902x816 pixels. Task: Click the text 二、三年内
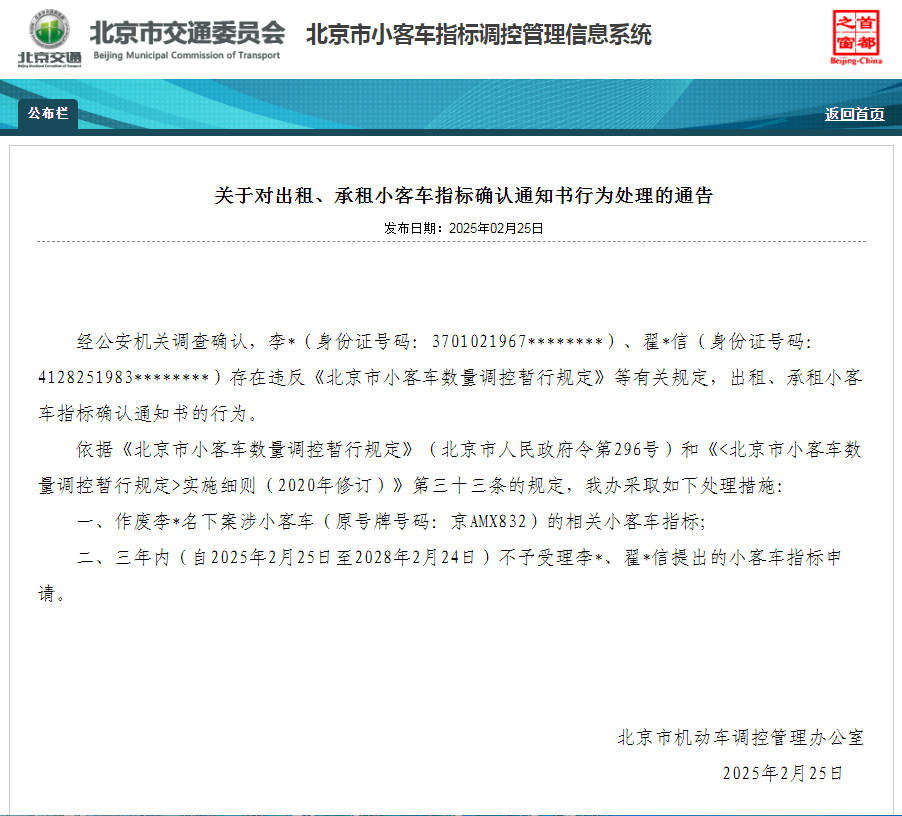[124, 557]
